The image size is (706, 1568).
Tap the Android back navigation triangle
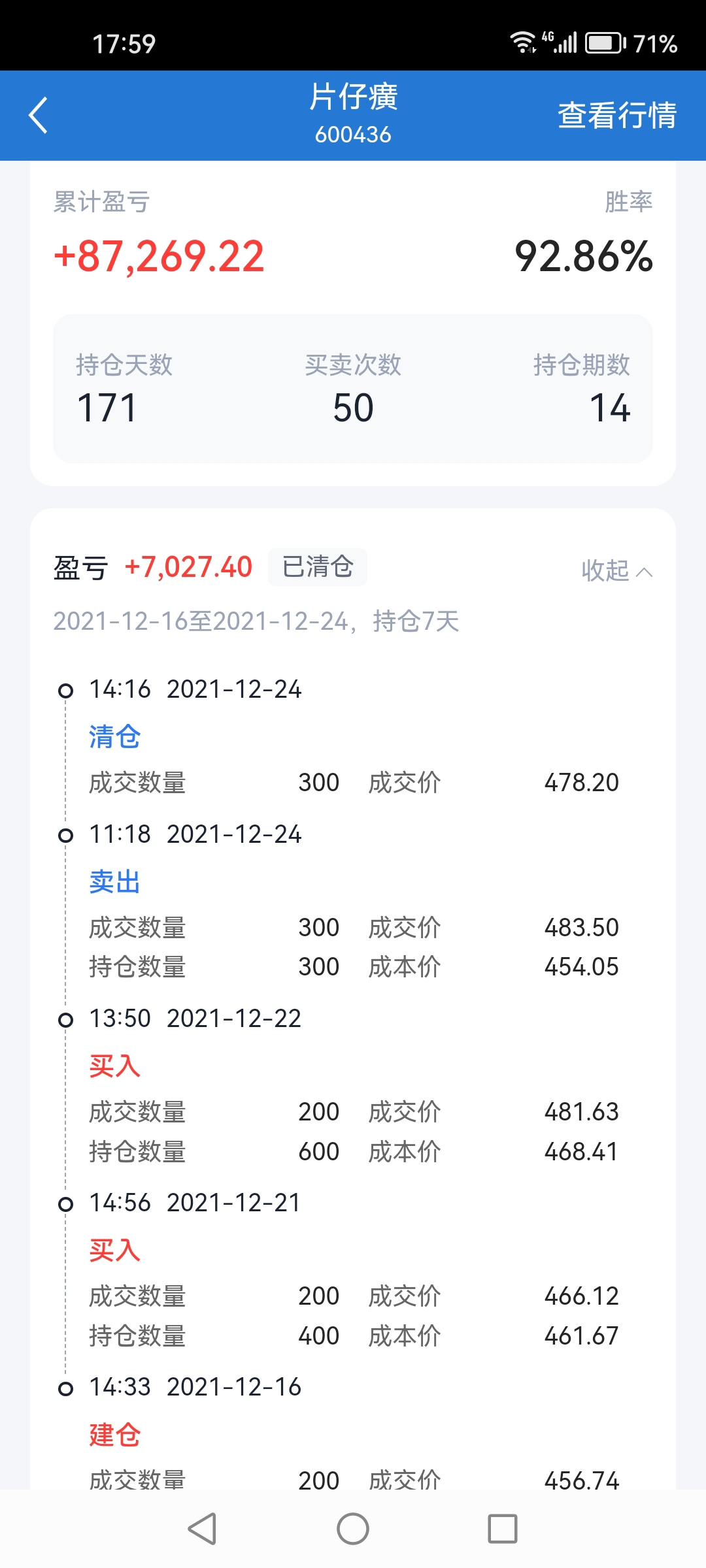tap(203, 1529)
